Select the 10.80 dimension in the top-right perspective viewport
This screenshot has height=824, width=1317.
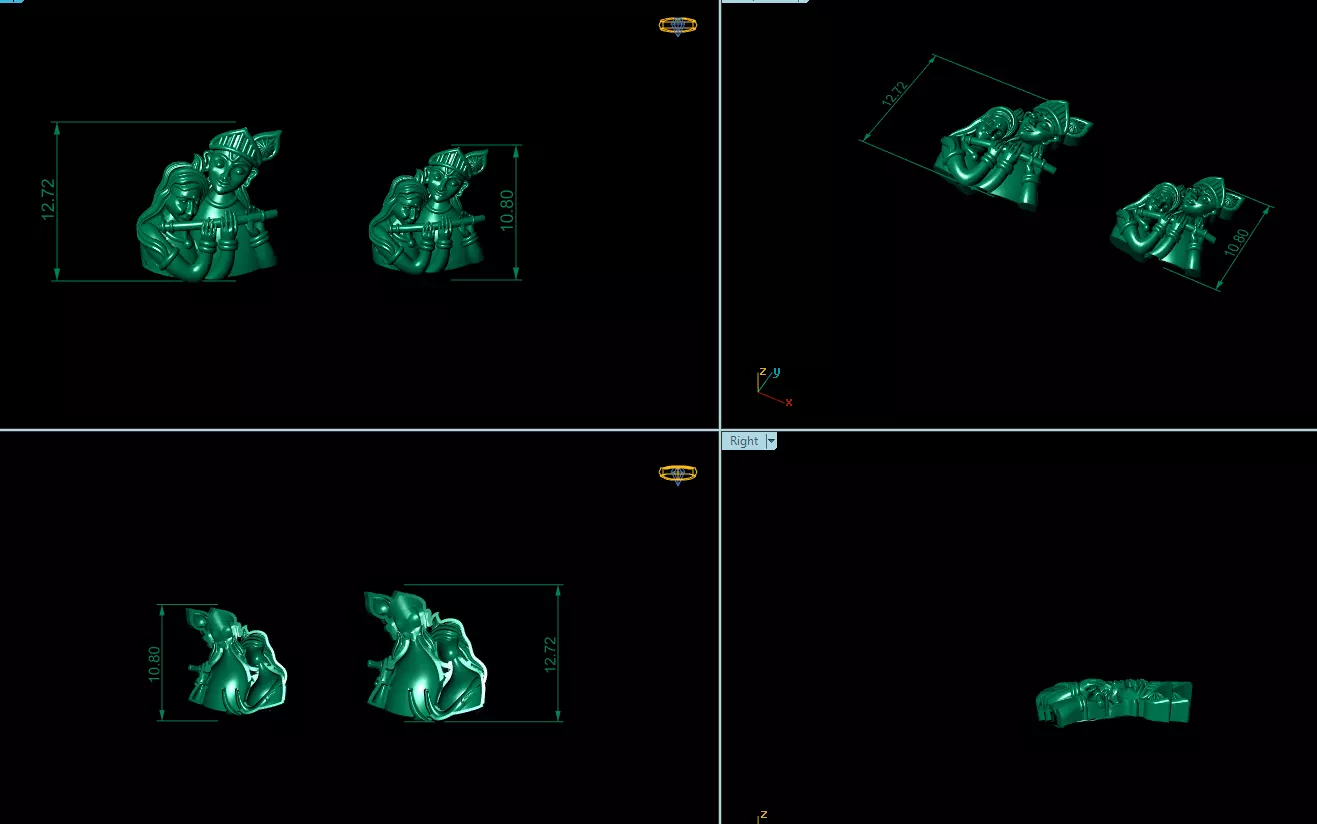(x=1236, y=244)
